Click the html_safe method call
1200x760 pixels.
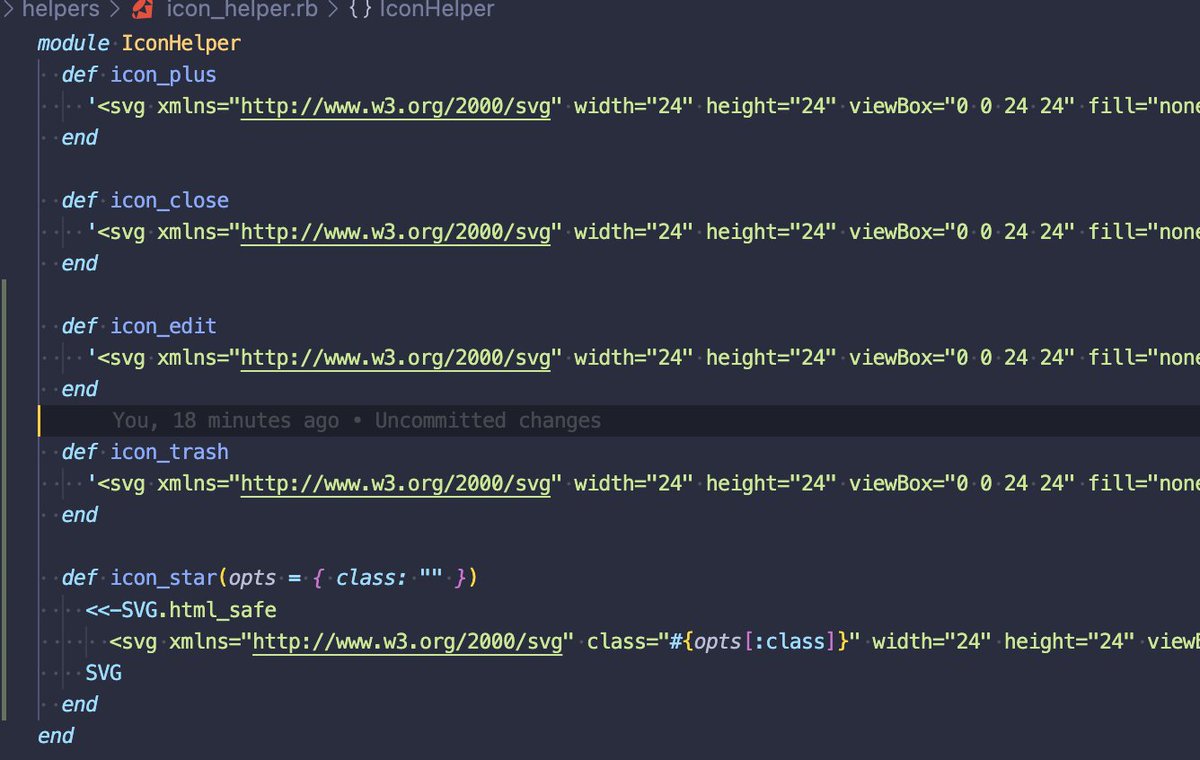coord(225,609)
